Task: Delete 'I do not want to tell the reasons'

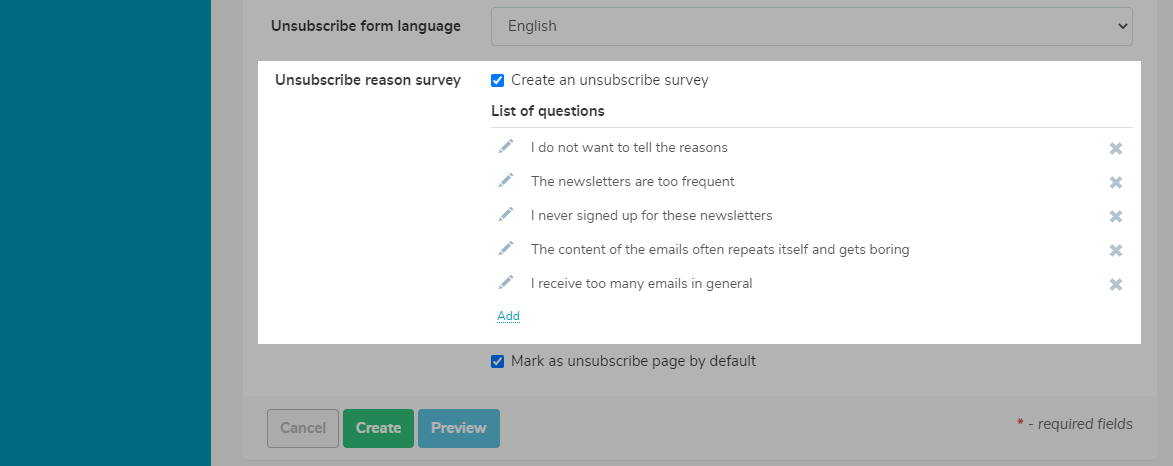Action: (x=1116, y=148)
